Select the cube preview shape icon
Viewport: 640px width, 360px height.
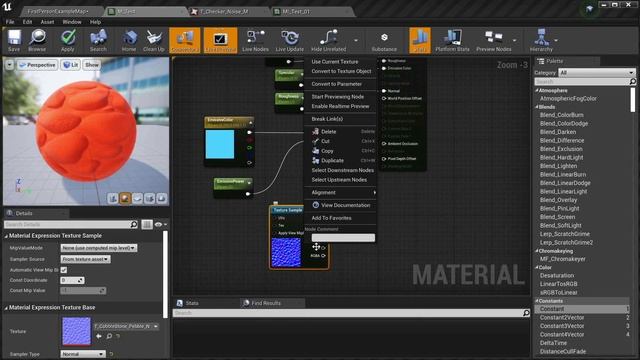[150, 198]
